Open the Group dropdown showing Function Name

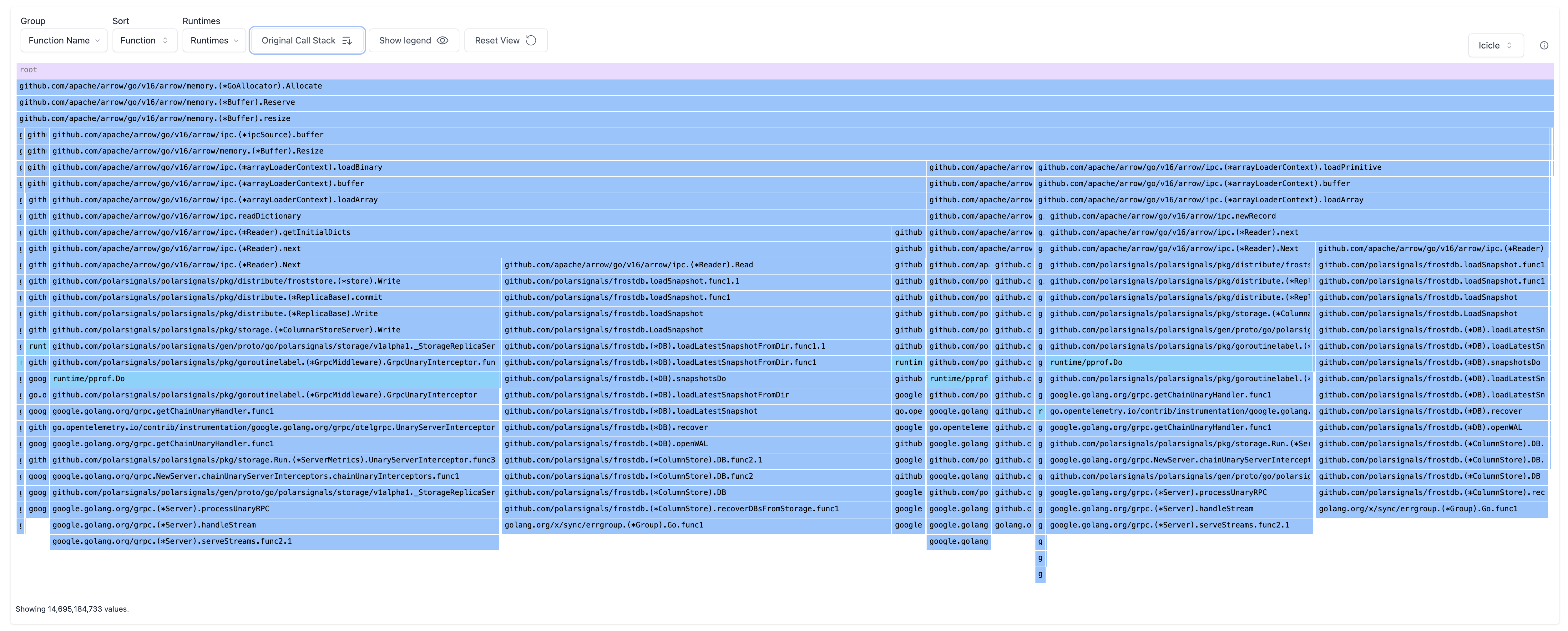click(x=63, y=40)
